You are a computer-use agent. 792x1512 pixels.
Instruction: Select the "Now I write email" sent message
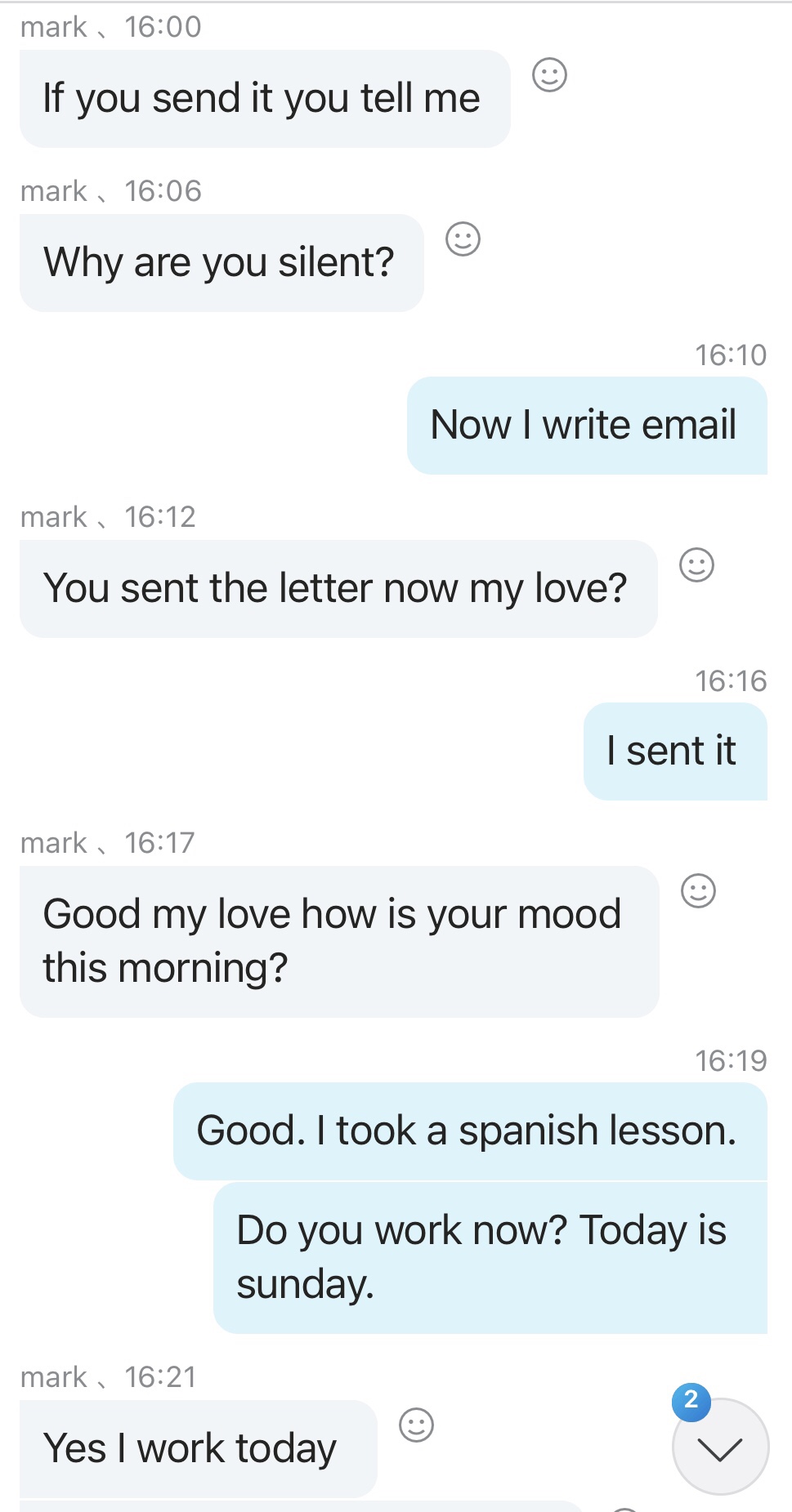point(585,426)
